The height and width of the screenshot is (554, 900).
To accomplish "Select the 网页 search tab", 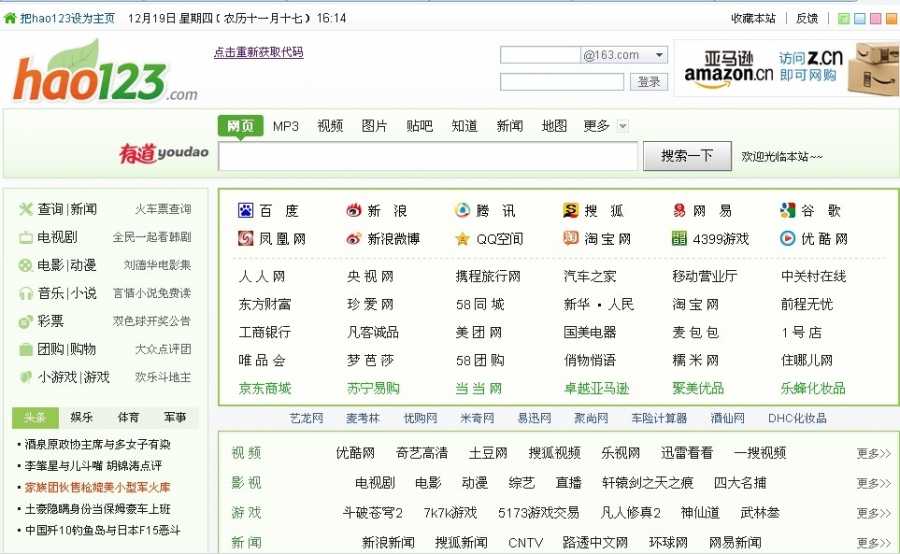I will (x=240, y=126).
